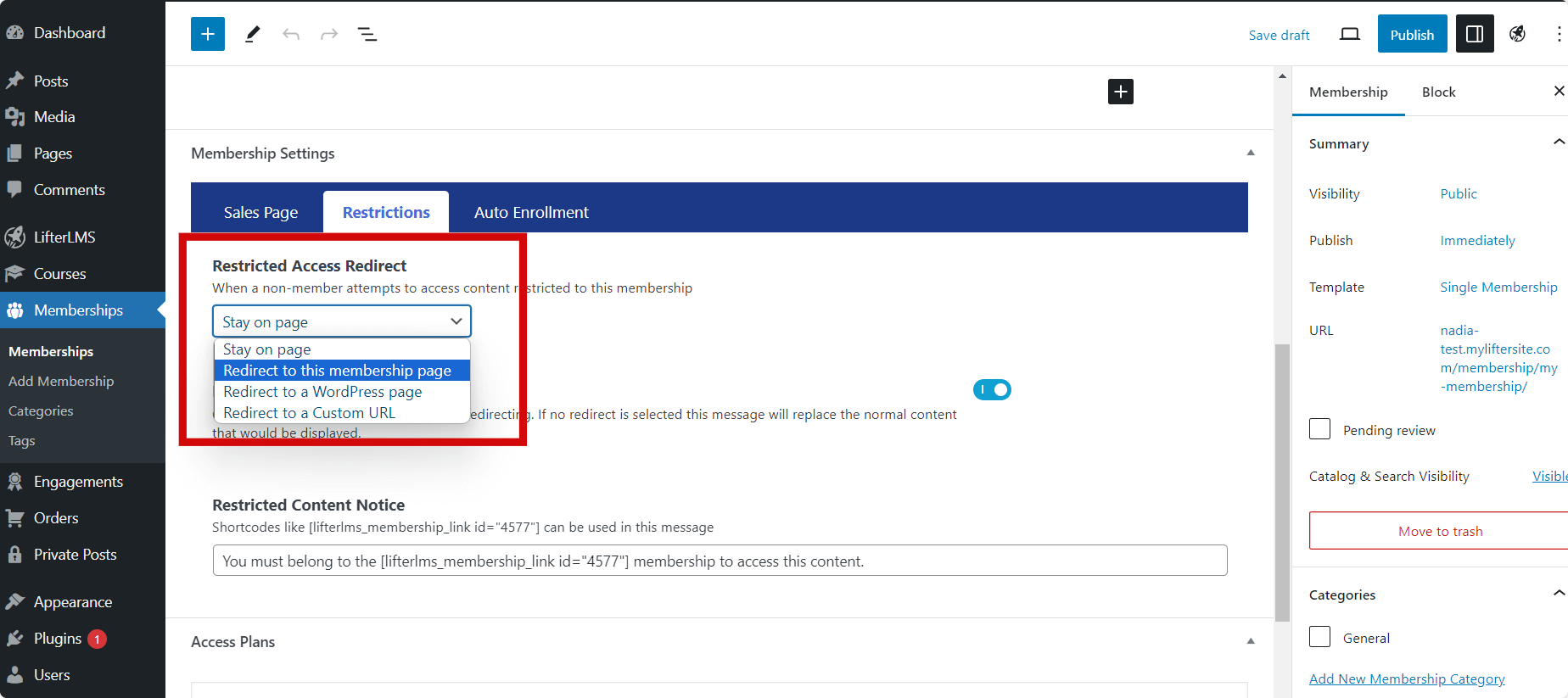Image resolution: width=1568 pixels, height=698 pixels.
Task: Click the Undo arrow icon
Action: click(x=291, y=34)
